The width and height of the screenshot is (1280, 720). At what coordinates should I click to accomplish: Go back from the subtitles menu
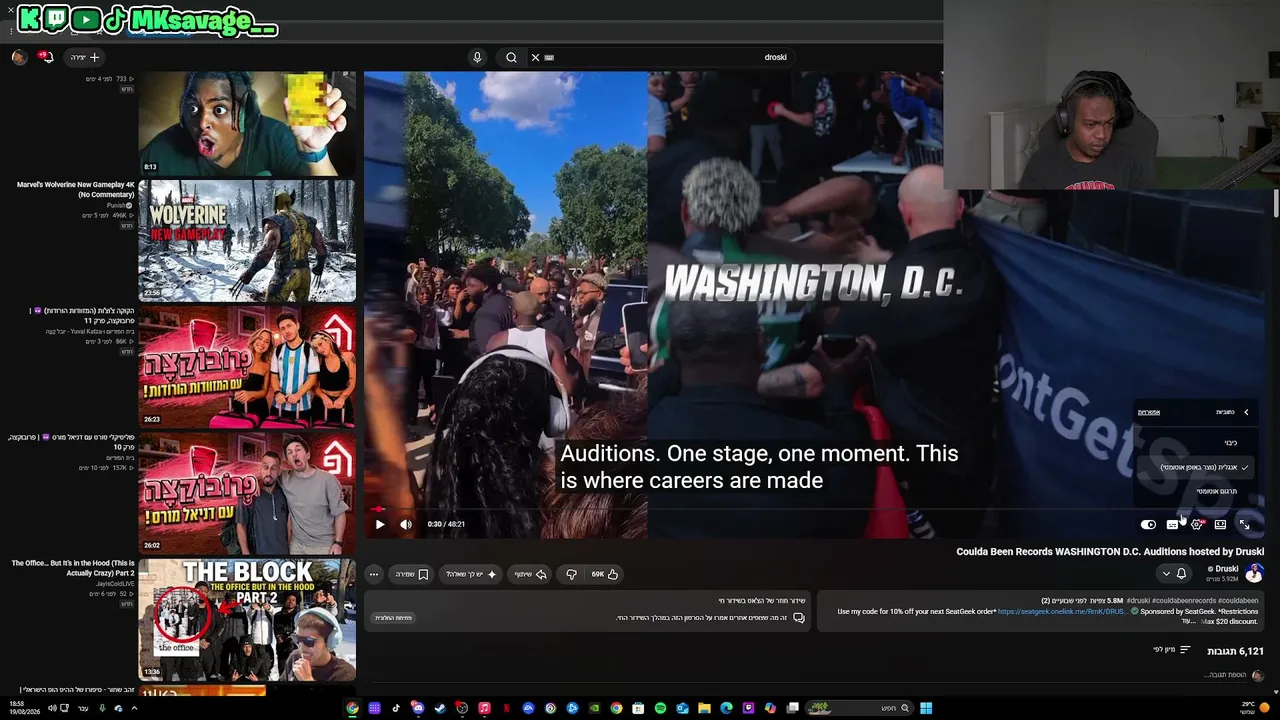pyautogui.click(x=1246, y=412)
